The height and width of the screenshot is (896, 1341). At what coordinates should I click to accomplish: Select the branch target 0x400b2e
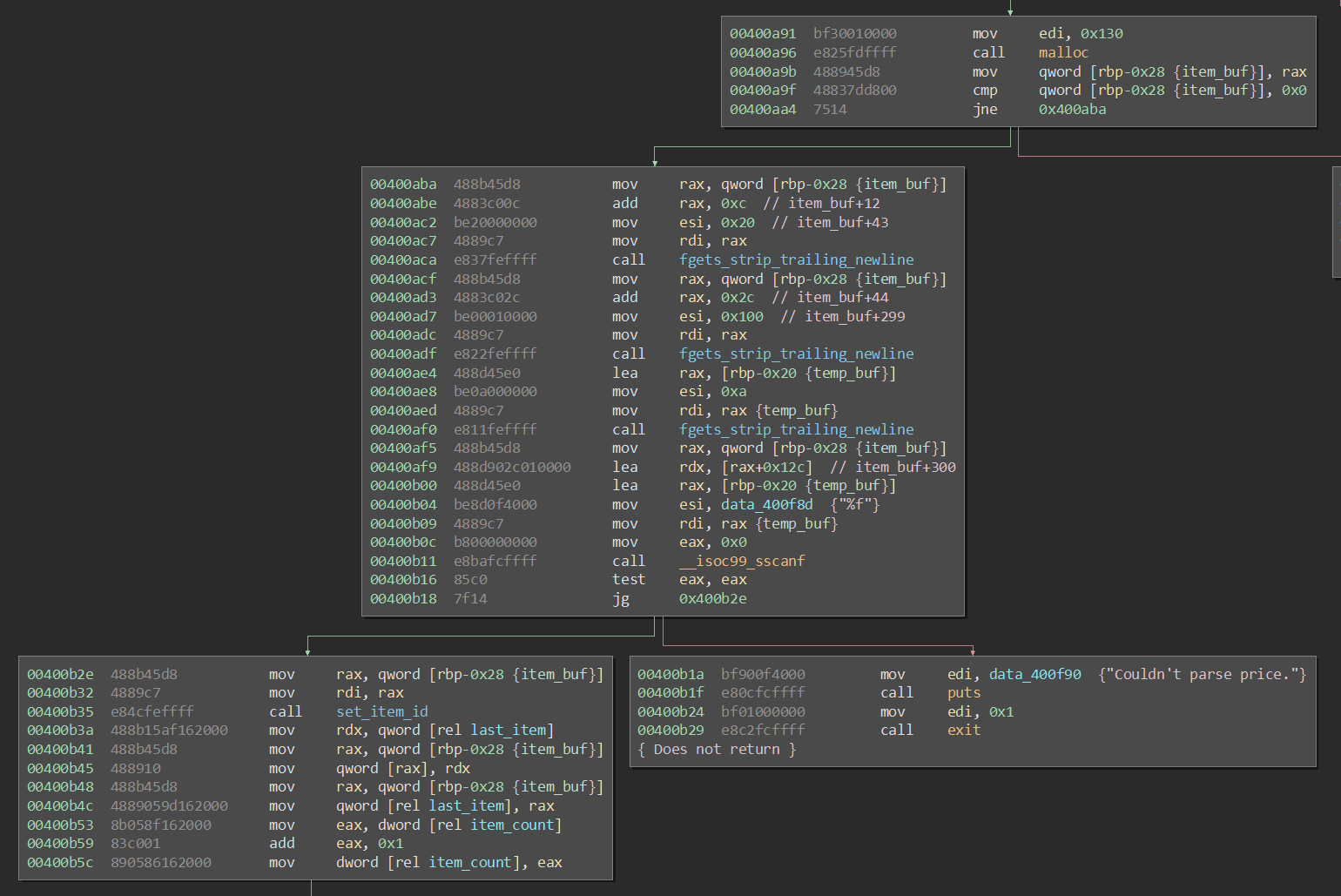tap(712, 598)
